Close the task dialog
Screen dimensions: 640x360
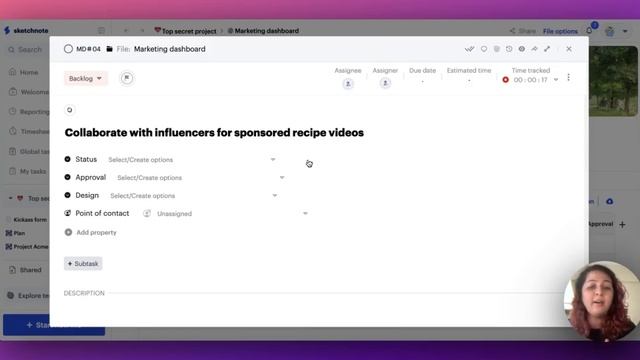point(569,49)
